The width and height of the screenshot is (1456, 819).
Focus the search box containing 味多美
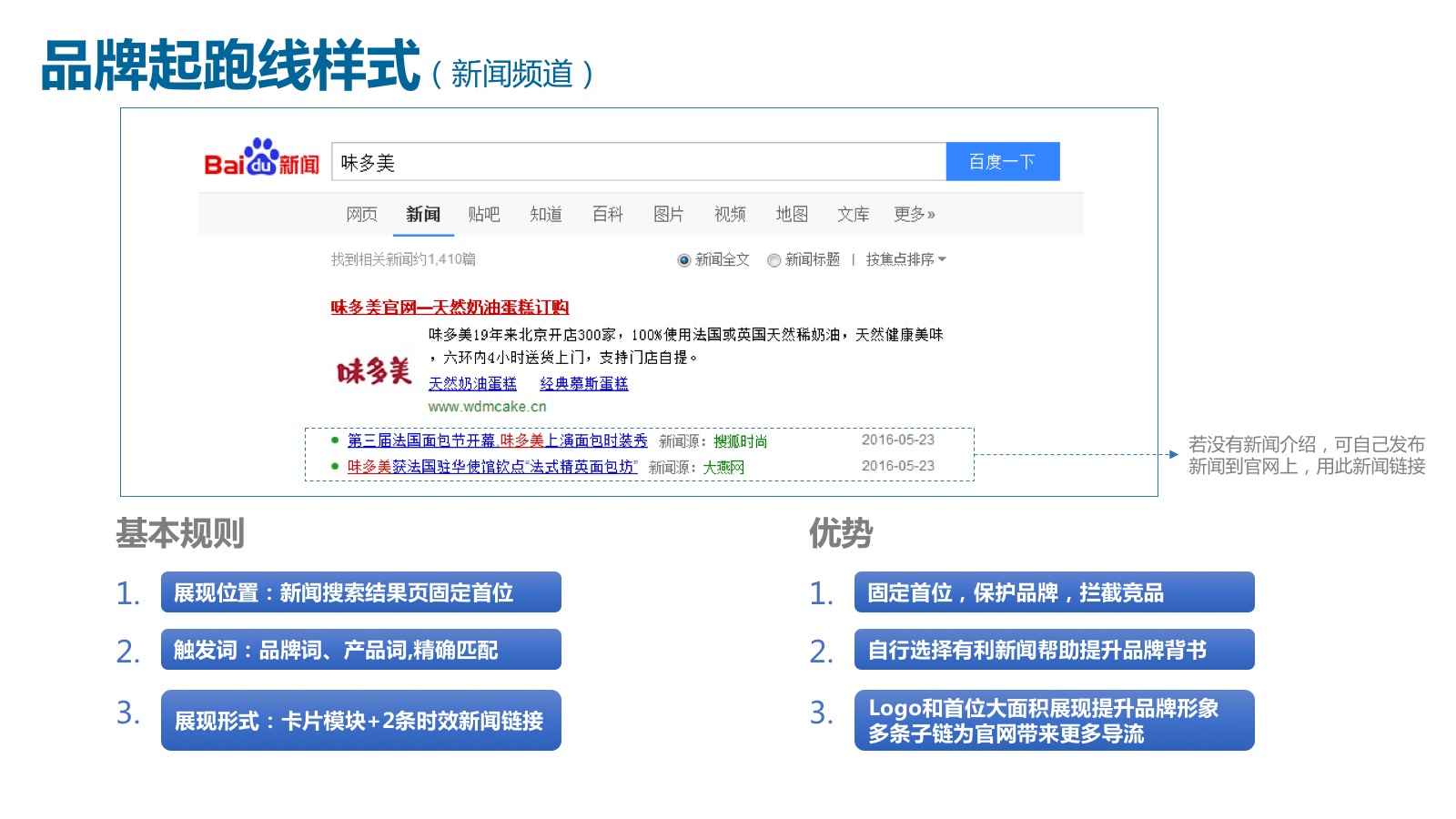[x=639, y=162]
